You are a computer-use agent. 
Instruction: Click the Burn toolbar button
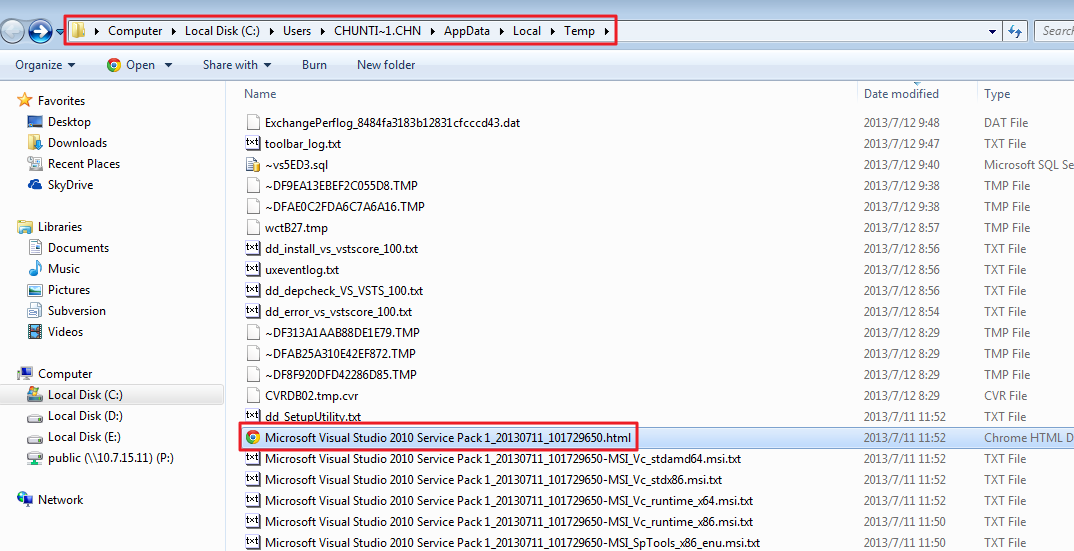[314, 65]
